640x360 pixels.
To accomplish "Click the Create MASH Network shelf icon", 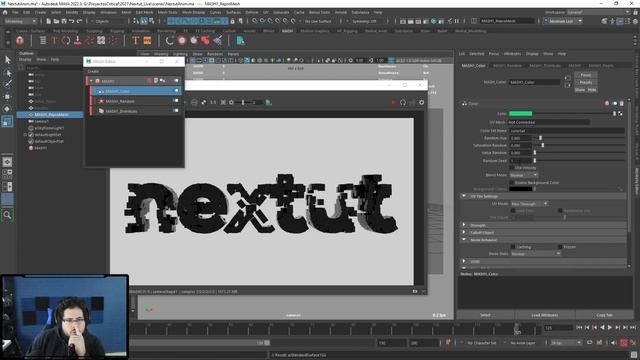I will [x=20, y=40].
